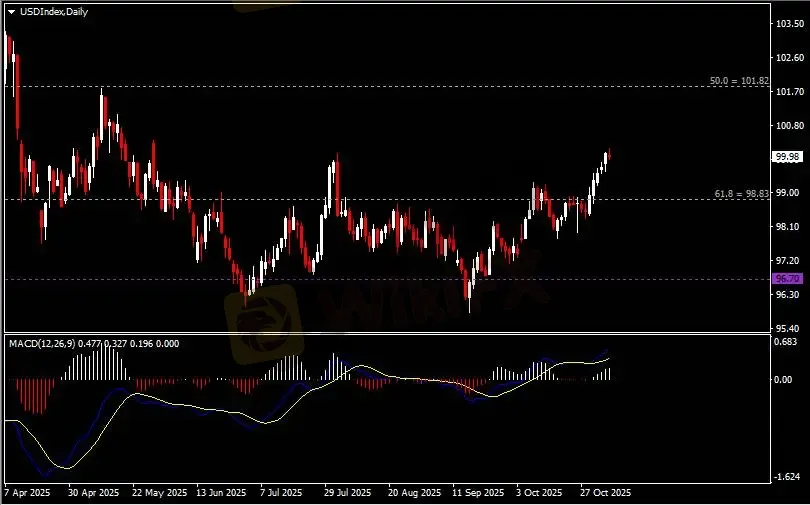Click the USDIndex,Daily chart title
This screenshot has height=505, width=810.
(x=50, y=11)
